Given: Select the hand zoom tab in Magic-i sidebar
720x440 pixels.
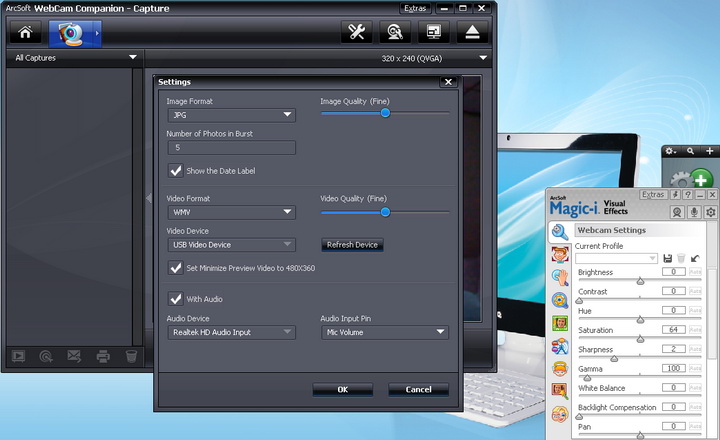Looking at the screenshot, I should 560,277.
